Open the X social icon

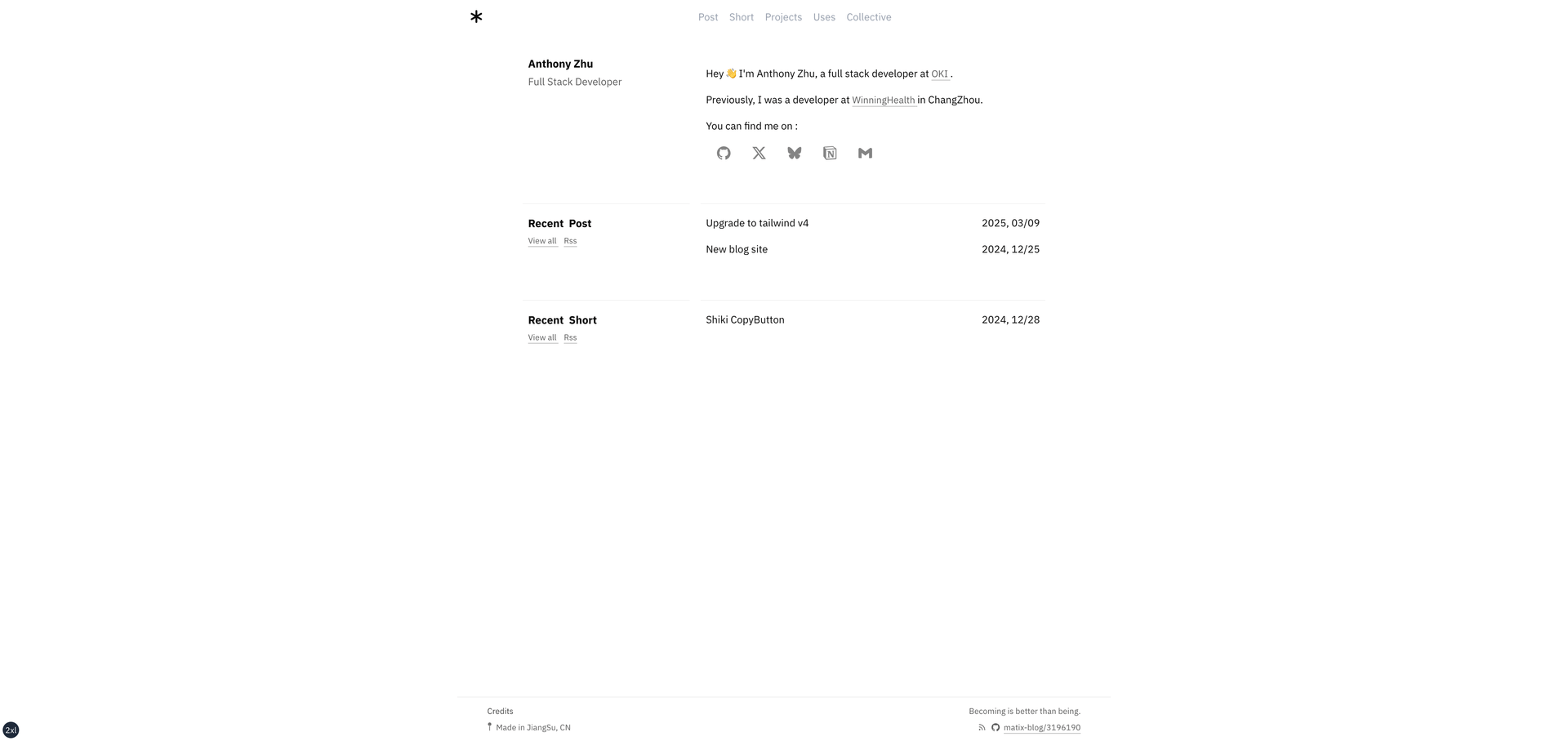(x=759, y=153)
